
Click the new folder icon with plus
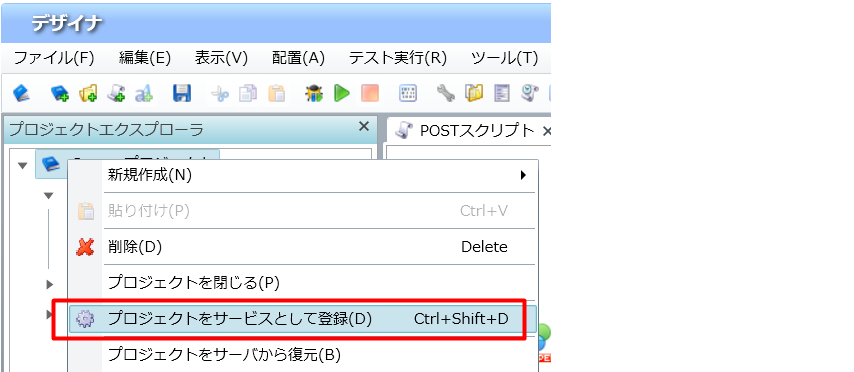click(x=88, y=93)
